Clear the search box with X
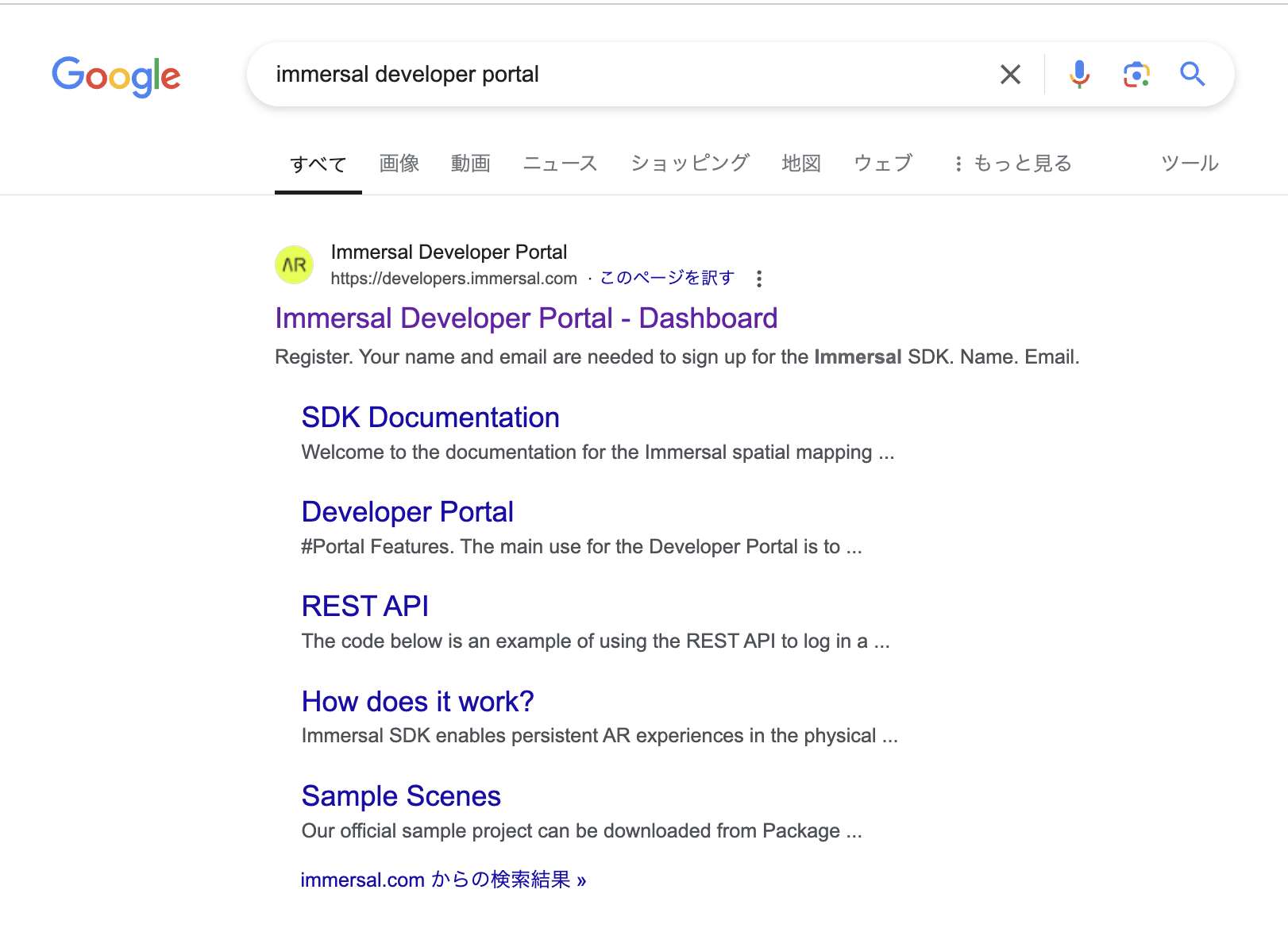This screenshot has width=1288, height=932. click(x=1010, y=75)
